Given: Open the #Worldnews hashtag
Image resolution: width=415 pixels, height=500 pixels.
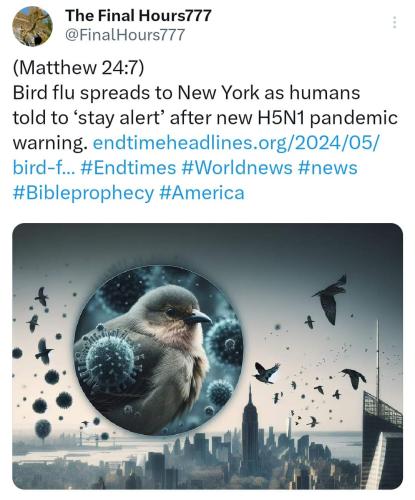Looking at the screenshot, I should tap(237, 168).
